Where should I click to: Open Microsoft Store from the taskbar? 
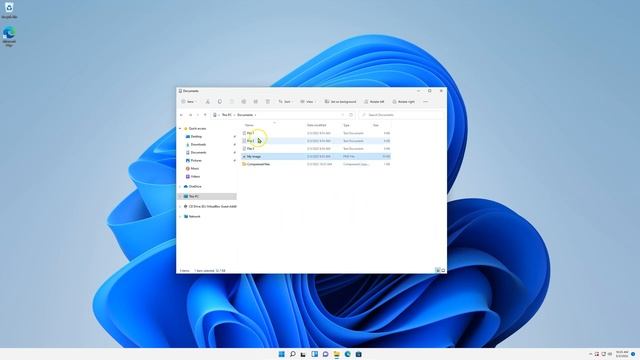click(358, 354)
